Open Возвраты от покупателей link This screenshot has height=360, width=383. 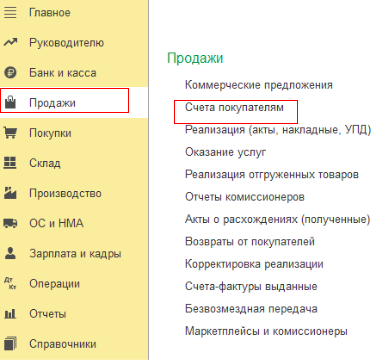pyautogui.click(x=250, y=242)
